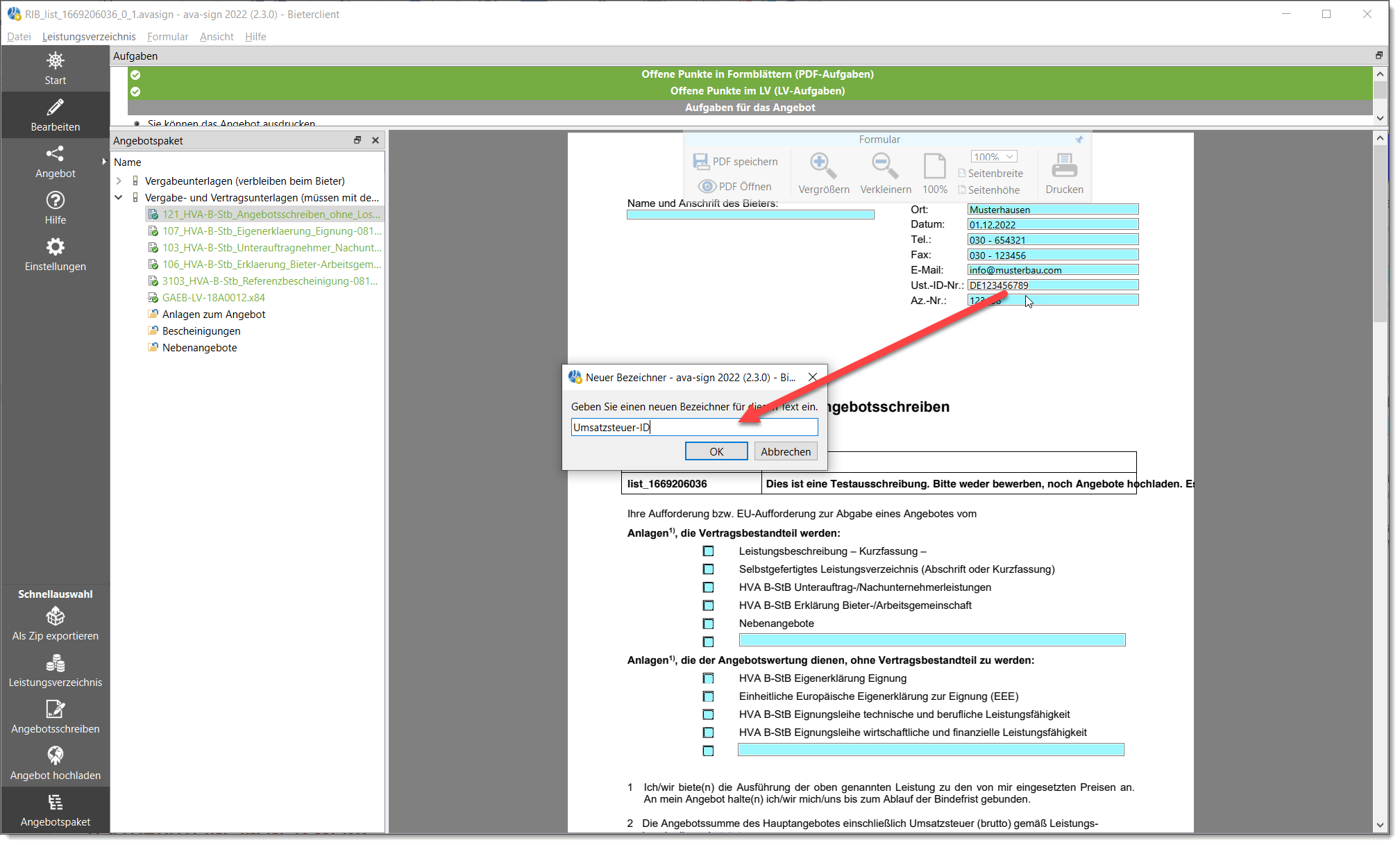Fit page with Seitenbreite
The height and width of the screenshot is (845, 1400).
pos(990,174)
